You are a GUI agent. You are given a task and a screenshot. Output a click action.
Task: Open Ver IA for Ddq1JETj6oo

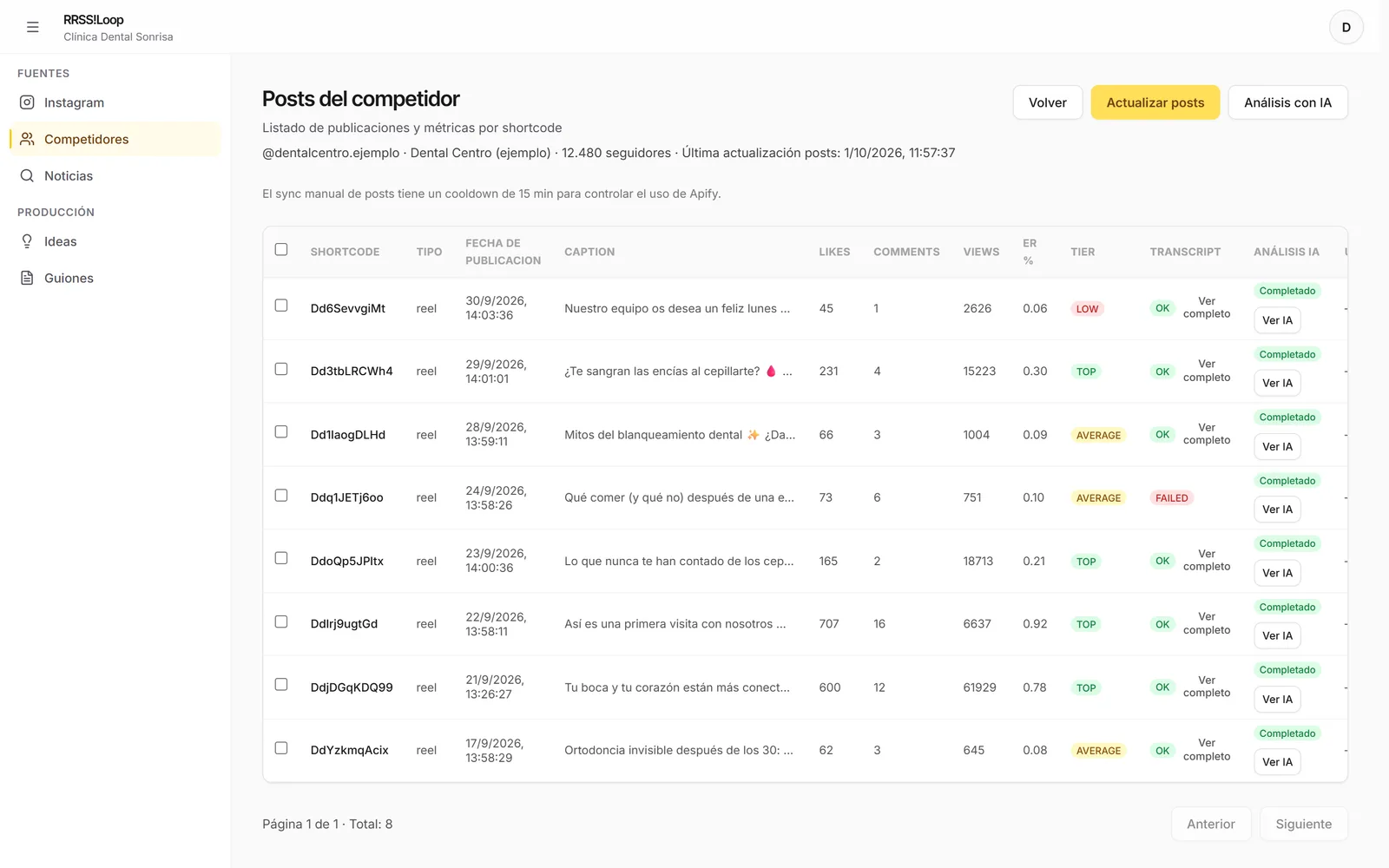pyautogui.click(x=1277, y=510)
